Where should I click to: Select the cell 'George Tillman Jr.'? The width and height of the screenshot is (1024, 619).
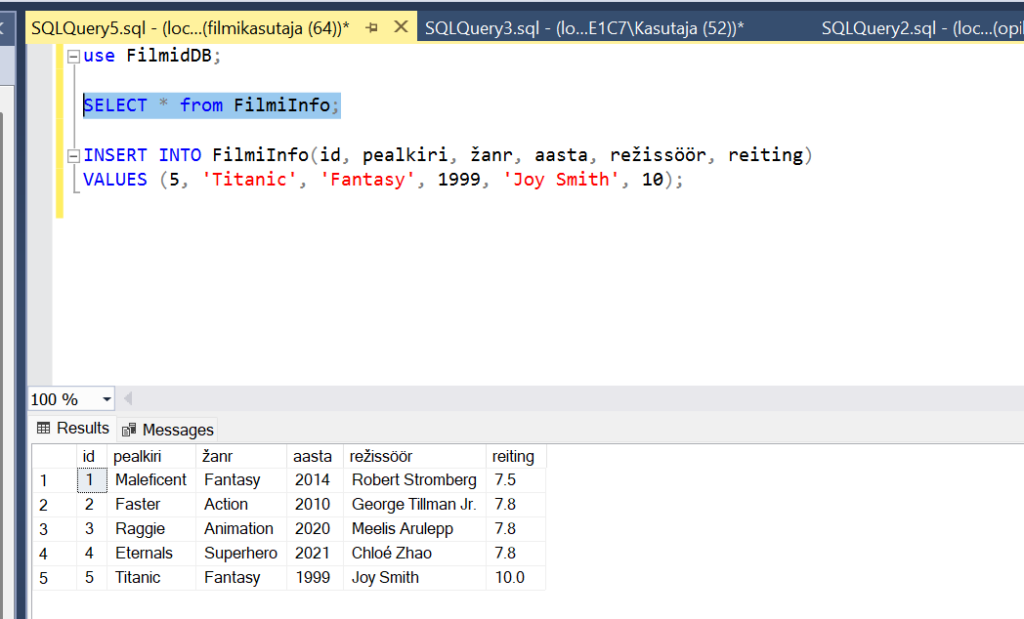pos(415,505)
